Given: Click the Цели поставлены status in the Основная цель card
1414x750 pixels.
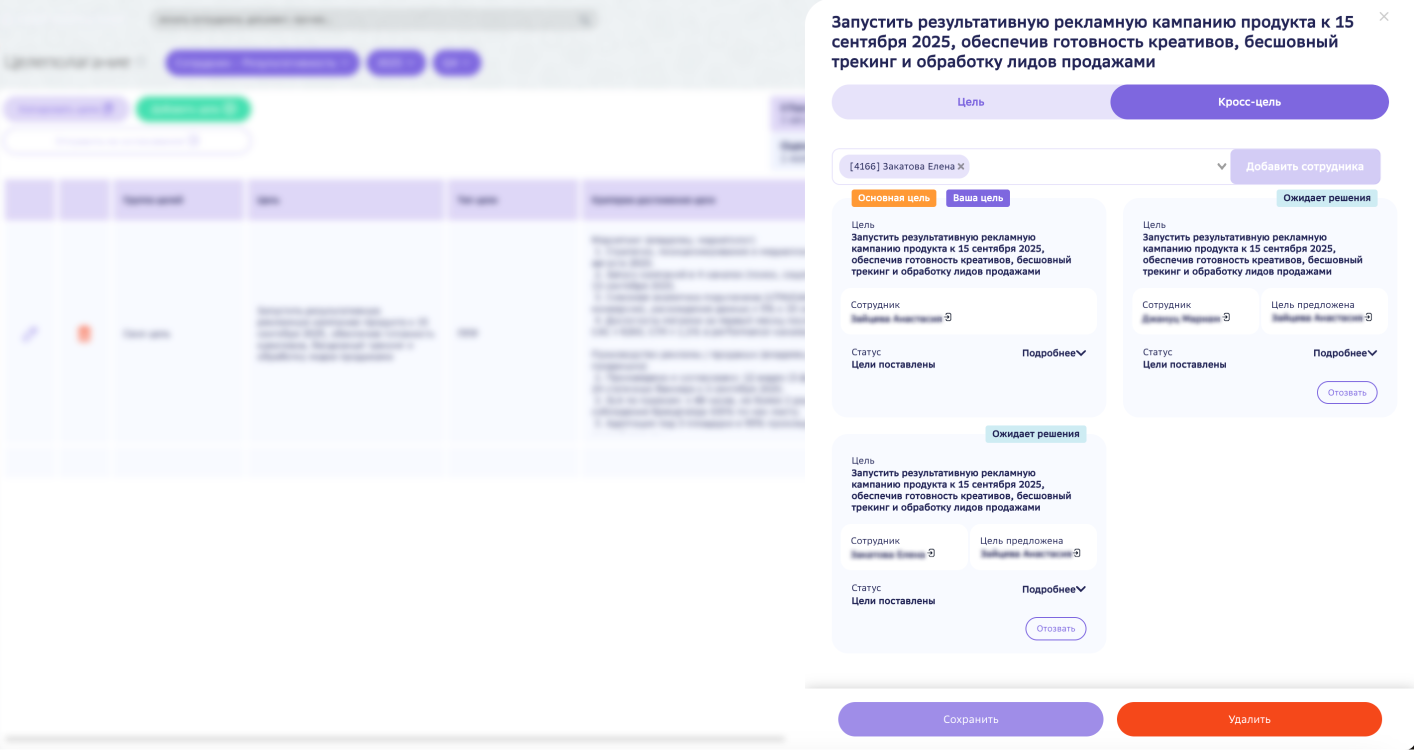Looking at the screenshot, I should coord(893,365).
